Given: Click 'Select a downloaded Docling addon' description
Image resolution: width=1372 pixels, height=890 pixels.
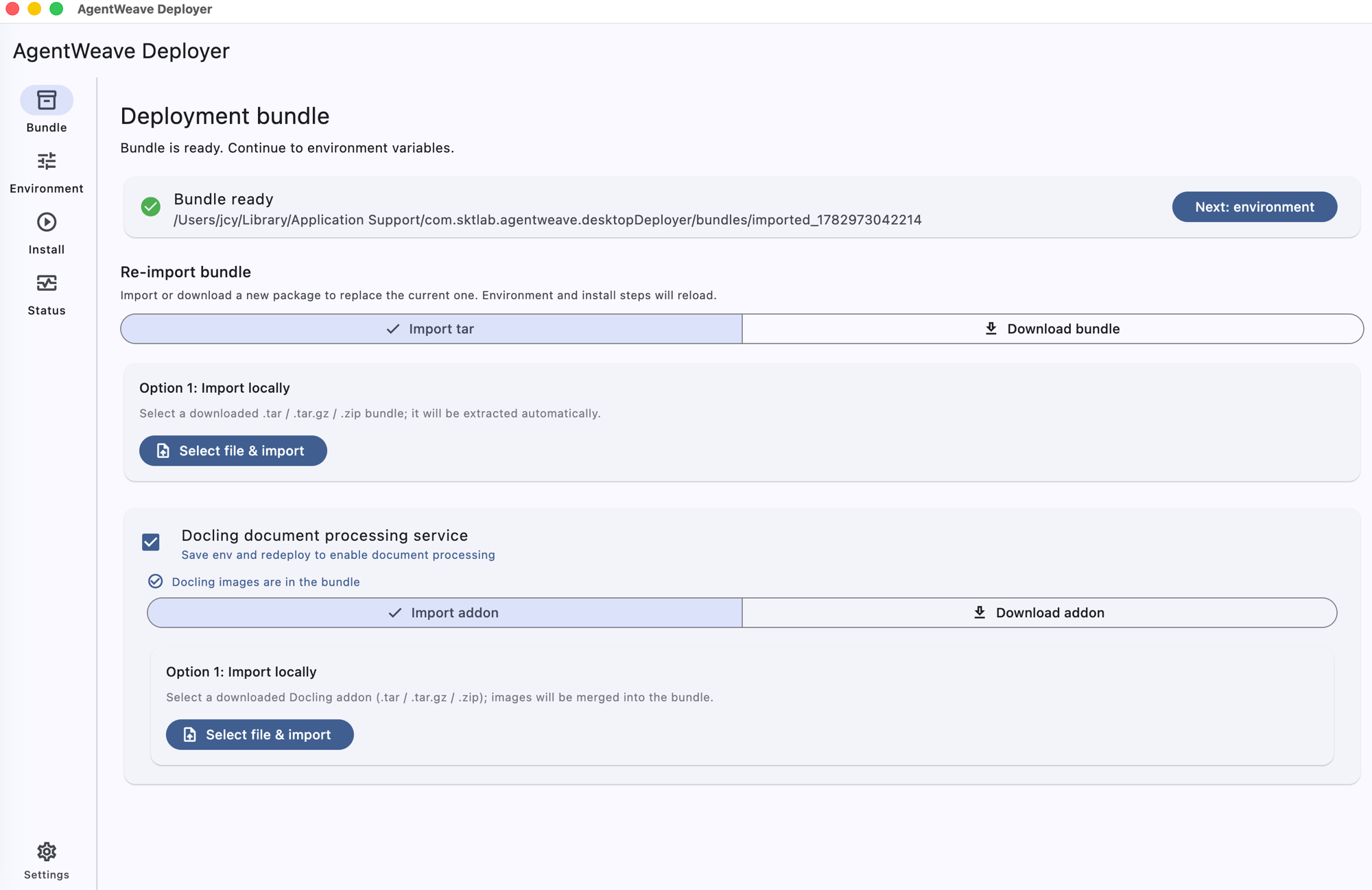Looking at the screenshot, I should (x=440, y=697).
